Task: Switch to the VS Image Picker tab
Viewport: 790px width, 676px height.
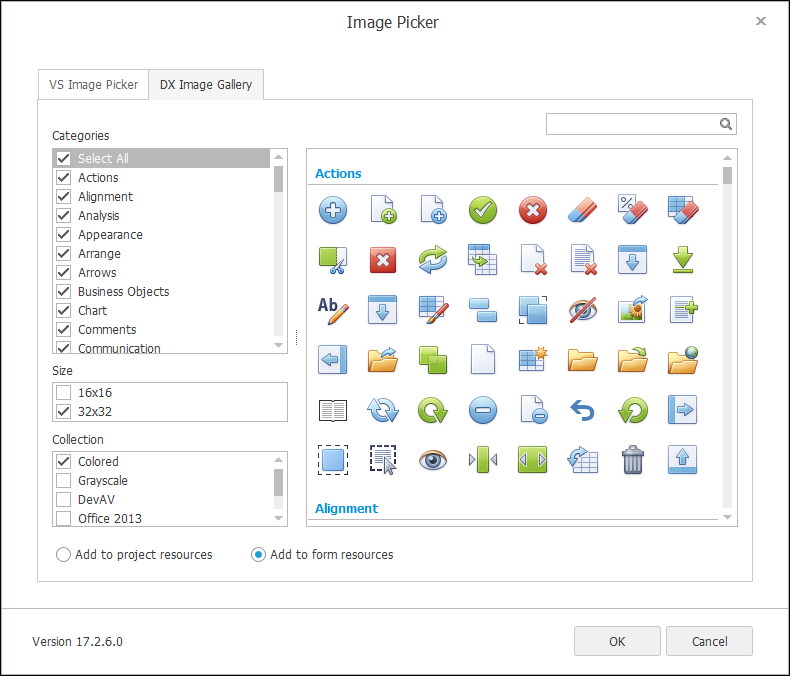Action: click(93, 85)
